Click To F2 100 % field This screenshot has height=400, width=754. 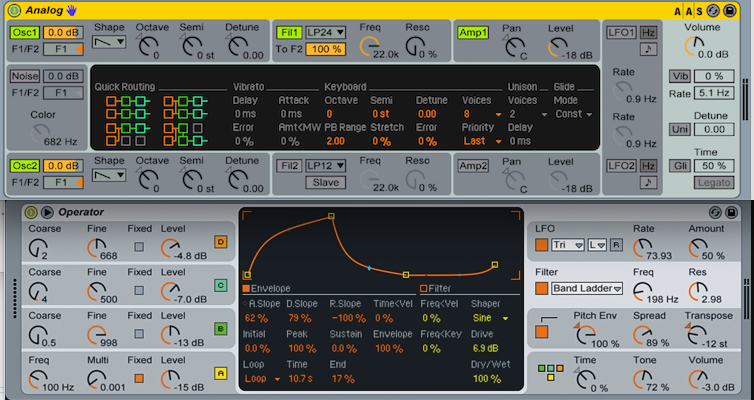click(x=326, y=49)
